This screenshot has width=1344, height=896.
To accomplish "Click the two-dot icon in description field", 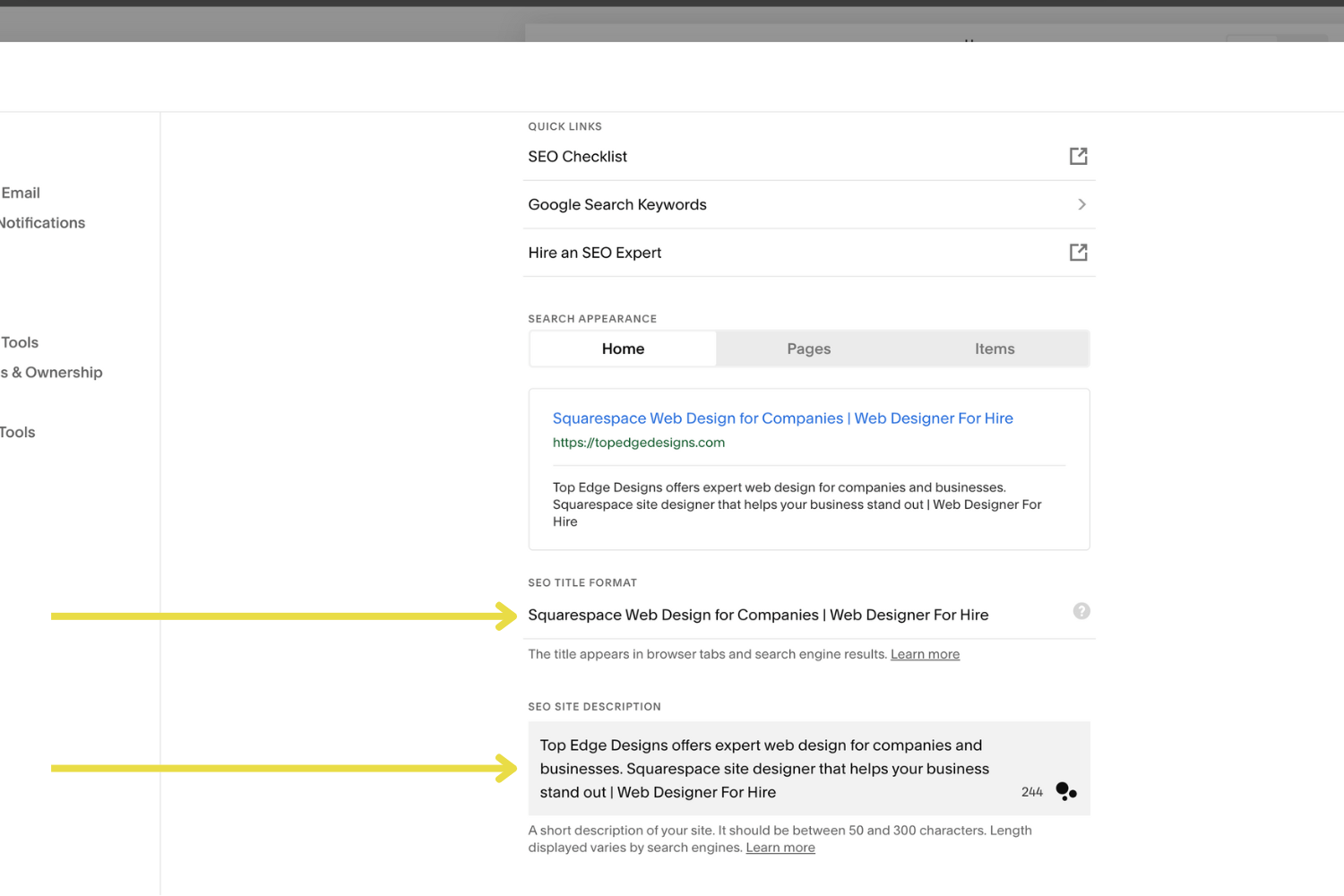I will [1066, 791].
